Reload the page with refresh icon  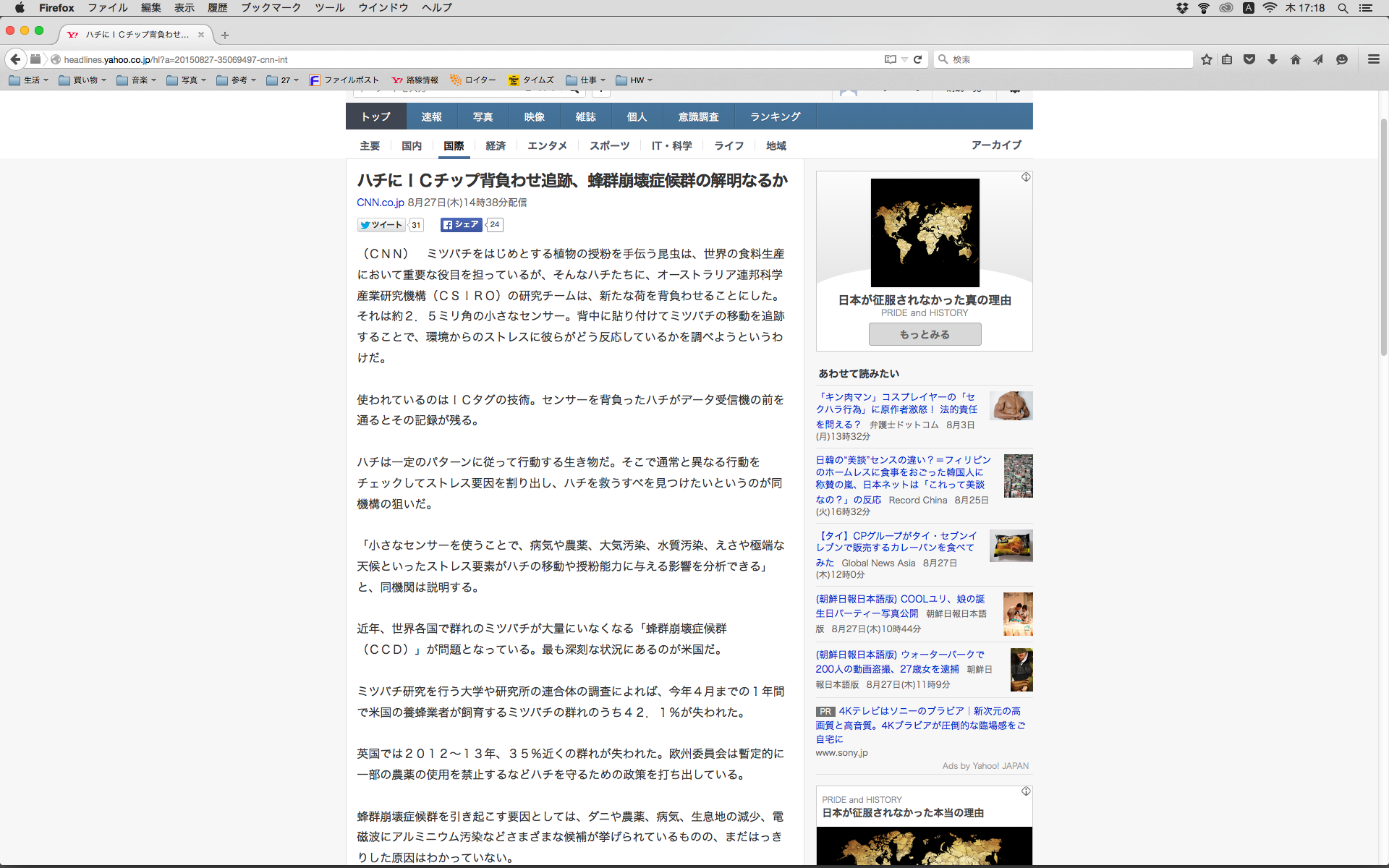pyautogui.click(x=917, y=59)
